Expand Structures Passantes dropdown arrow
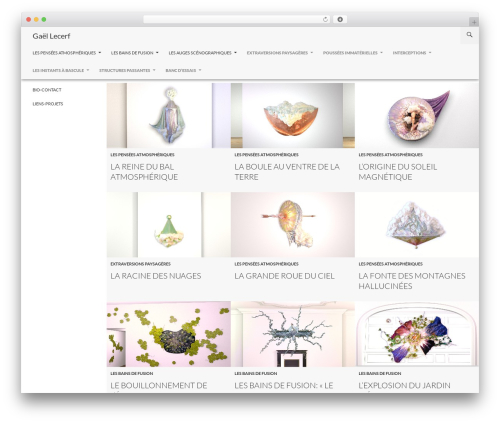 [154, 70]
